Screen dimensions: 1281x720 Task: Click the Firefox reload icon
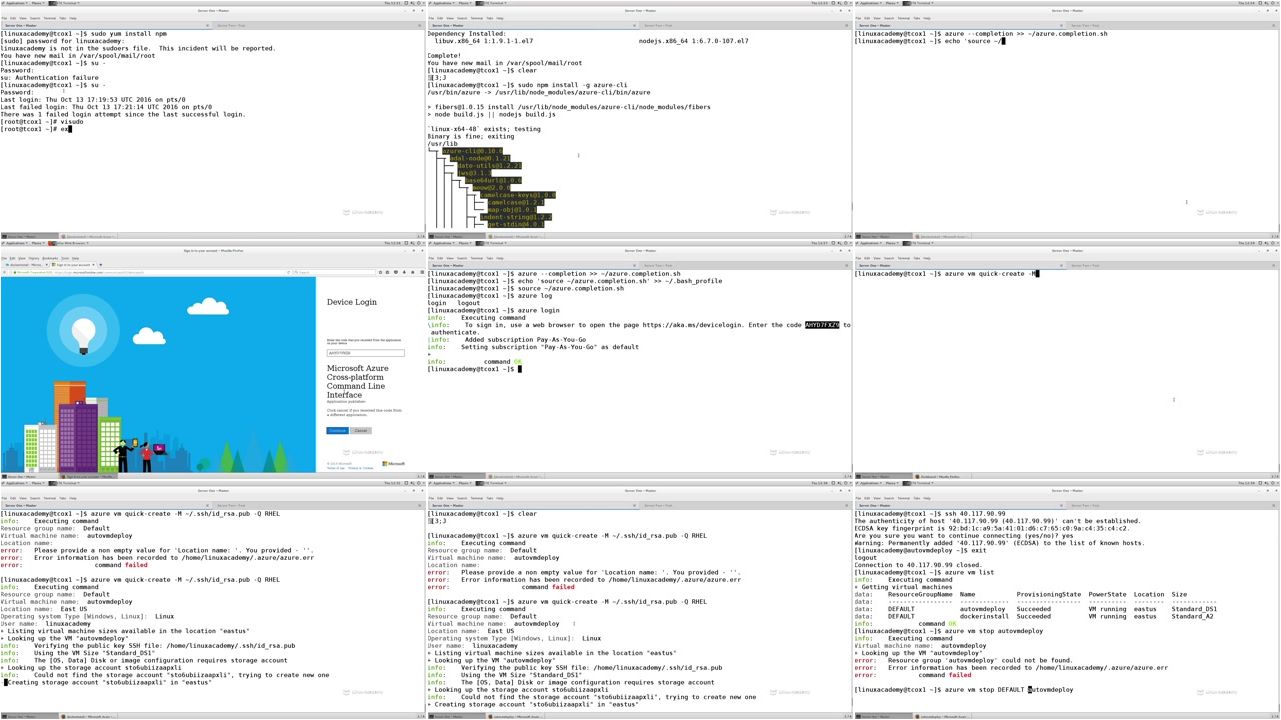[x=289, y=272]
